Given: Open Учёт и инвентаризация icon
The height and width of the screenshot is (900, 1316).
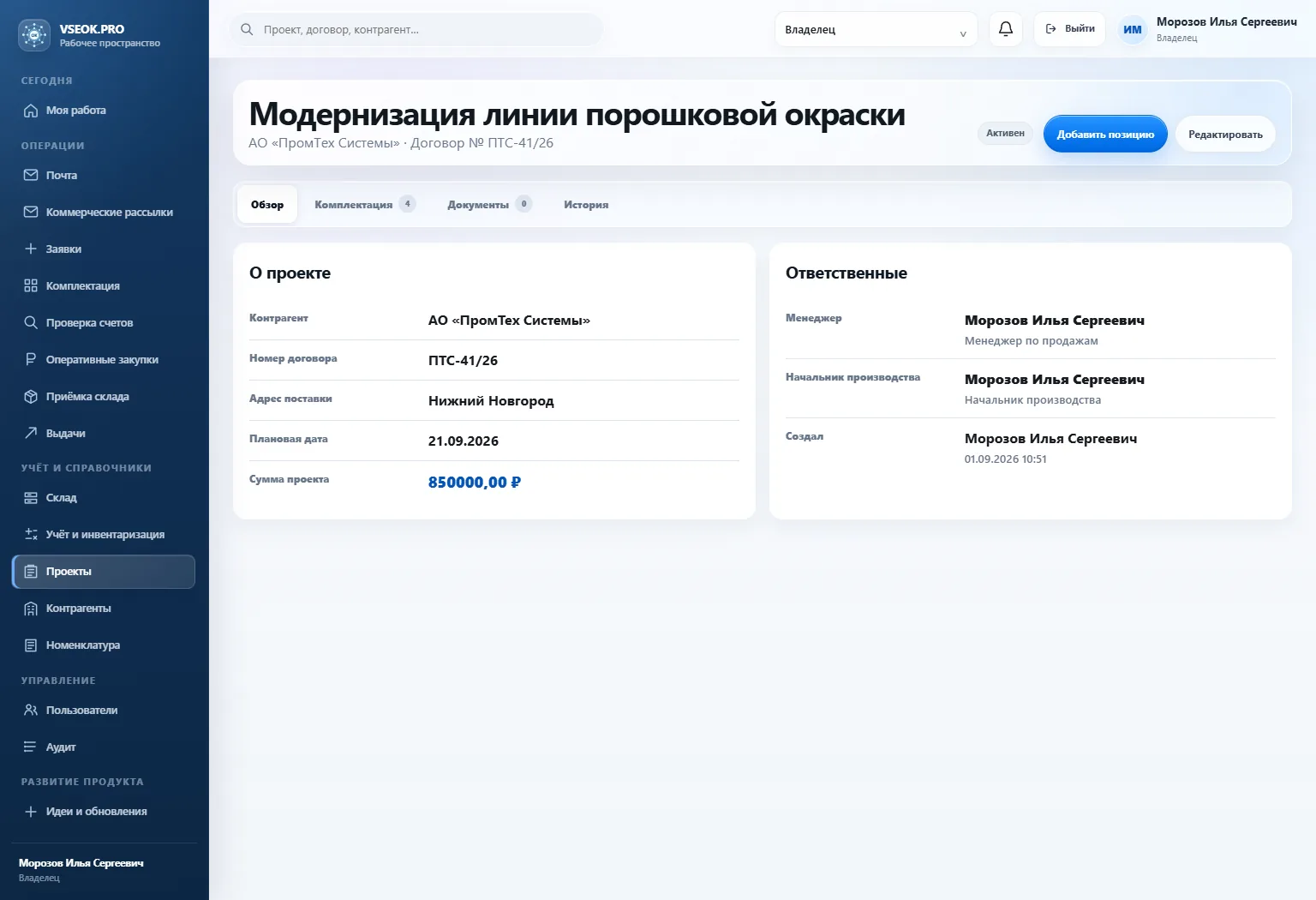Looking at the screenshot, I should click(x=31, y=534).
